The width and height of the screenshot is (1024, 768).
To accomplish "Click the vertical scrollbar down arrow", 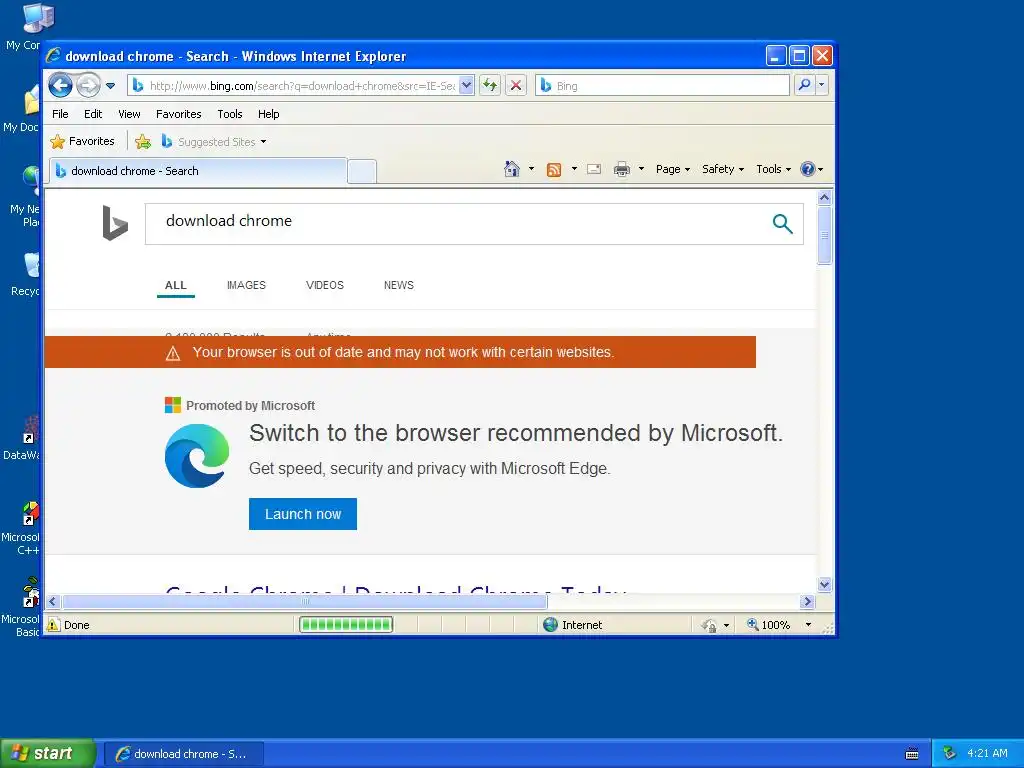I will (x=825, y=584).
